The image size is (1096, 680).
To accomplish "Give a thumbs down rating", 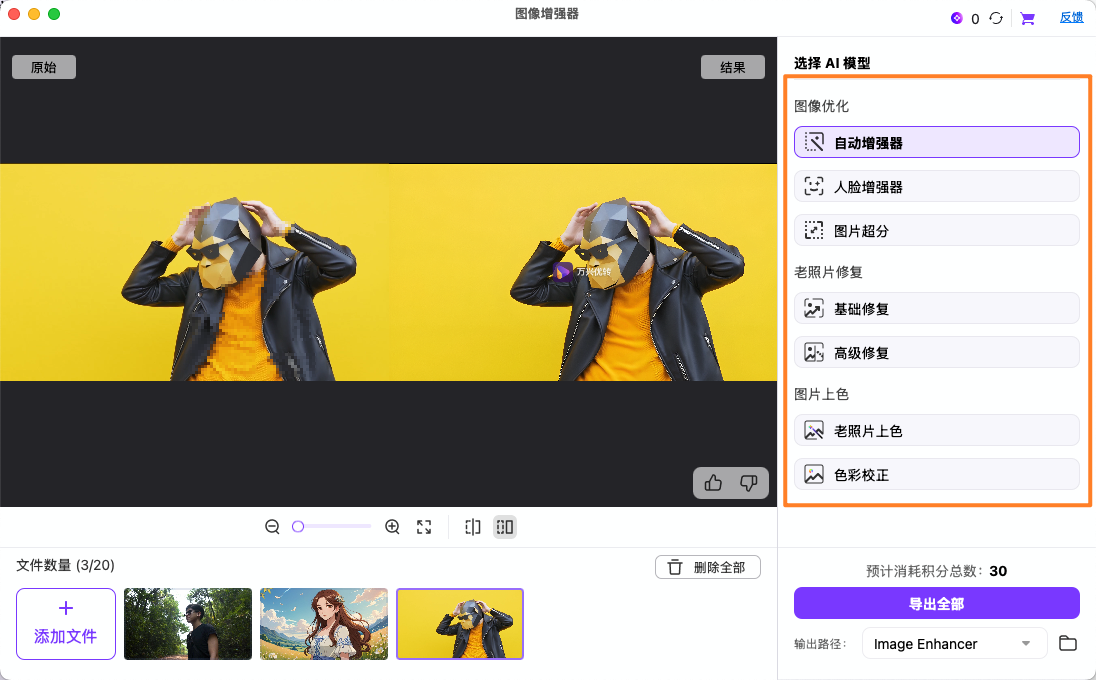I will pos(747,483).
